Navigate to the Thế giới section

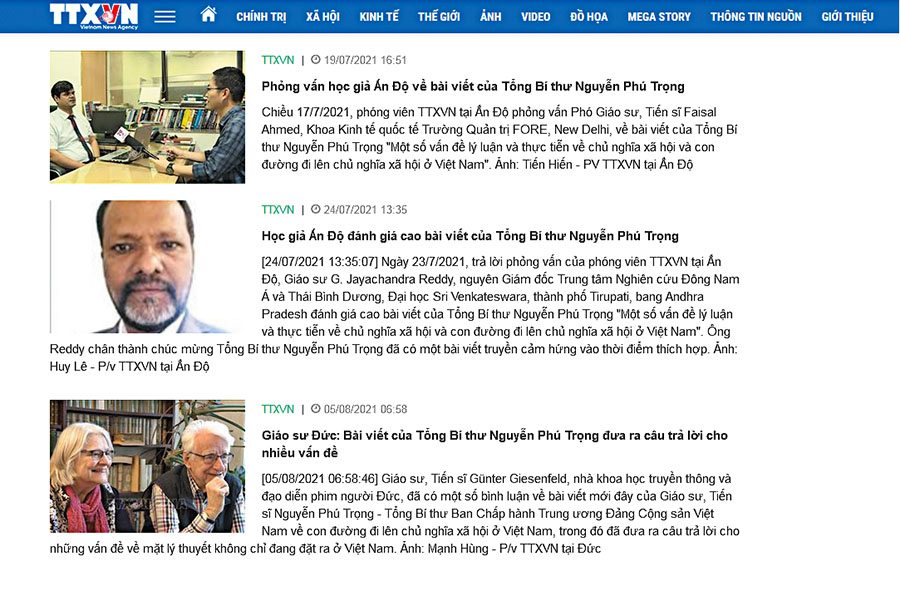(439, 17)
